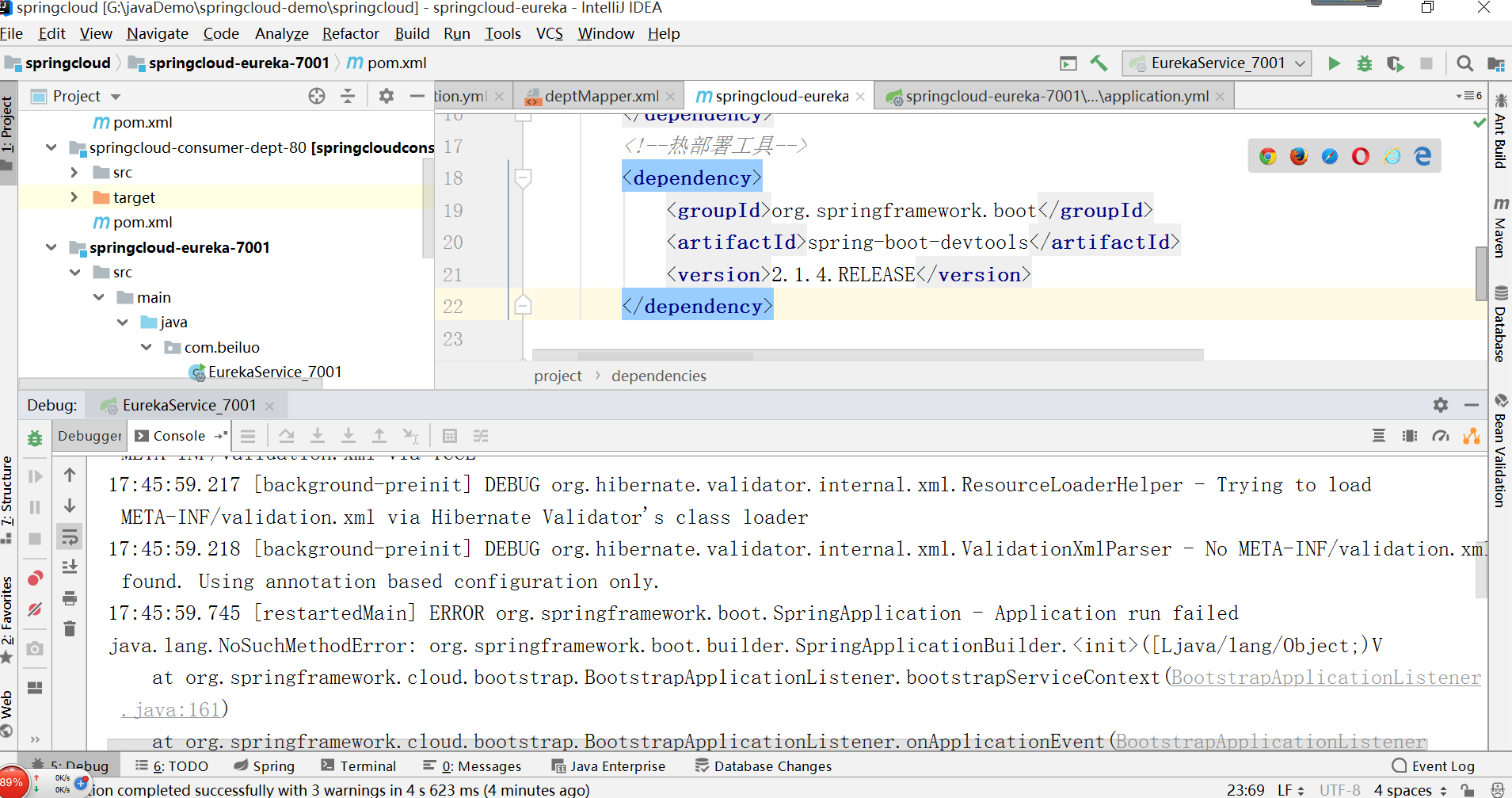Collapse springcloud-consumer-dept-80 module
Viewport: 1512px width, 798px height.
point(51,147)
